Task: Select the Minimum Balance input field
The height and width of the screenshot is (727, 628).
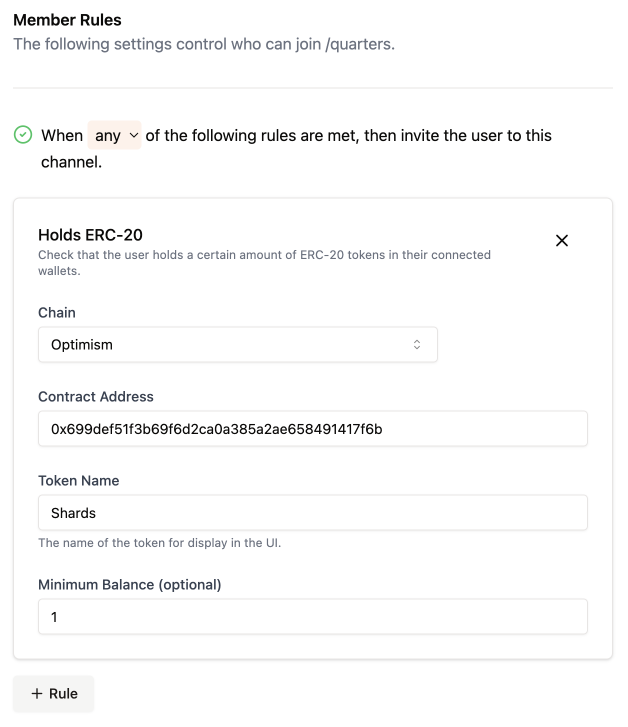Action: [312, 617]
